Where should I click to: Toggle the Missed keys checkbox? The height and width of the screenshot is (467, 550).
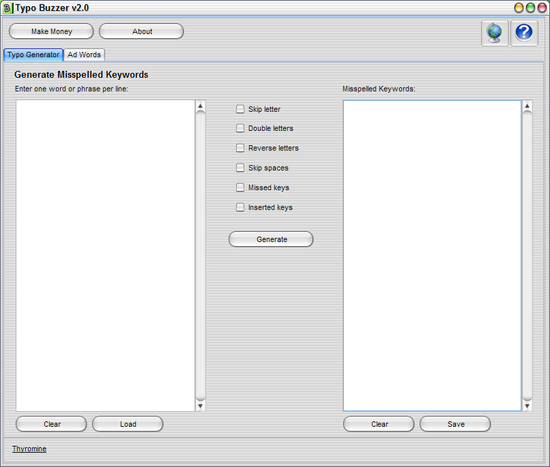(x=240, y=188)
